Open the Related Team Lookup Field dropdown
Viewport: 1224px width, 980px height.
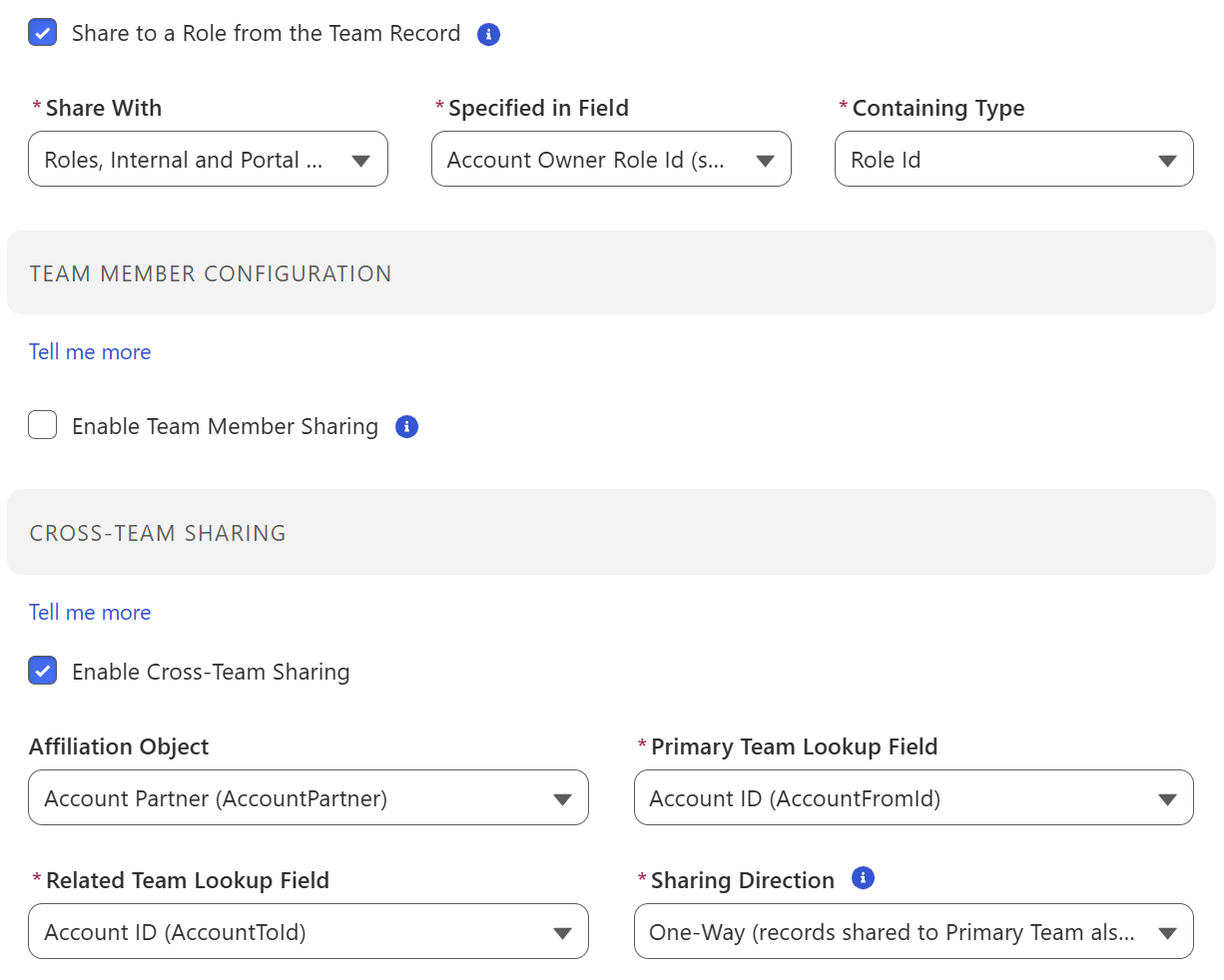(308, 931)
